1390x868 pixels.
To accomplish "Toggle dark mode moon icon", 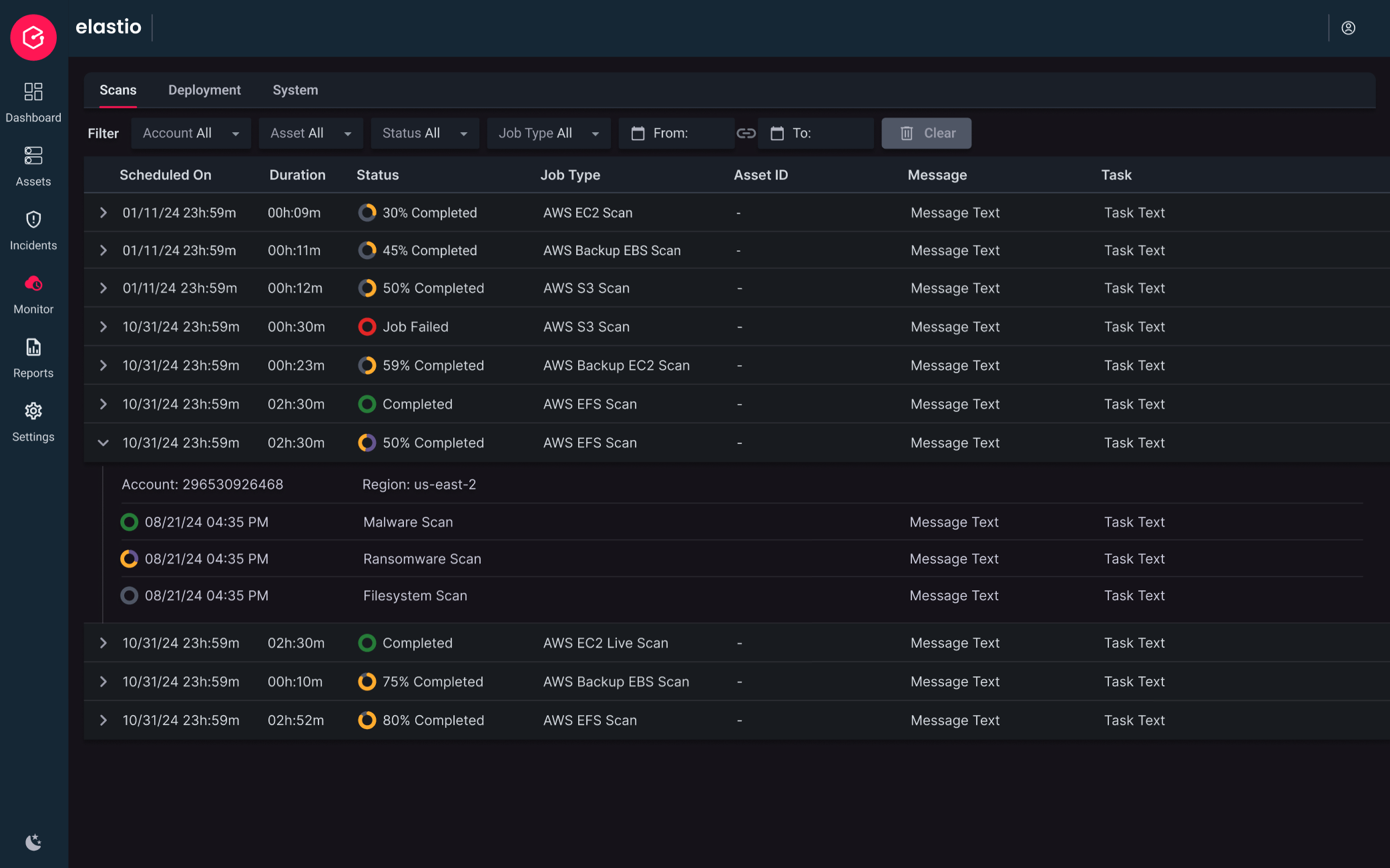I will click(33, 842).
